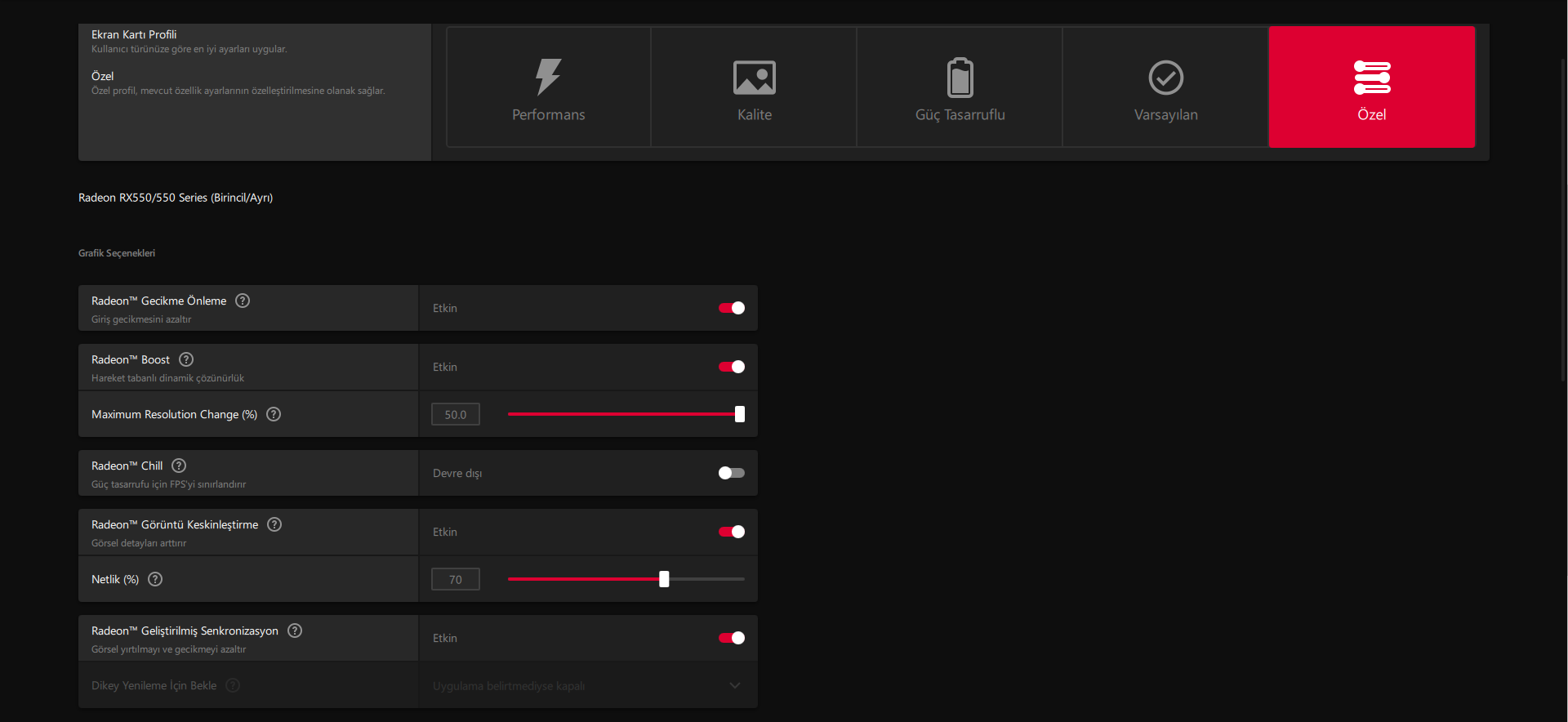Open help for Maximum Resolution Change
The height and width of the screenshot is (722, 1568).
point(274,414)
